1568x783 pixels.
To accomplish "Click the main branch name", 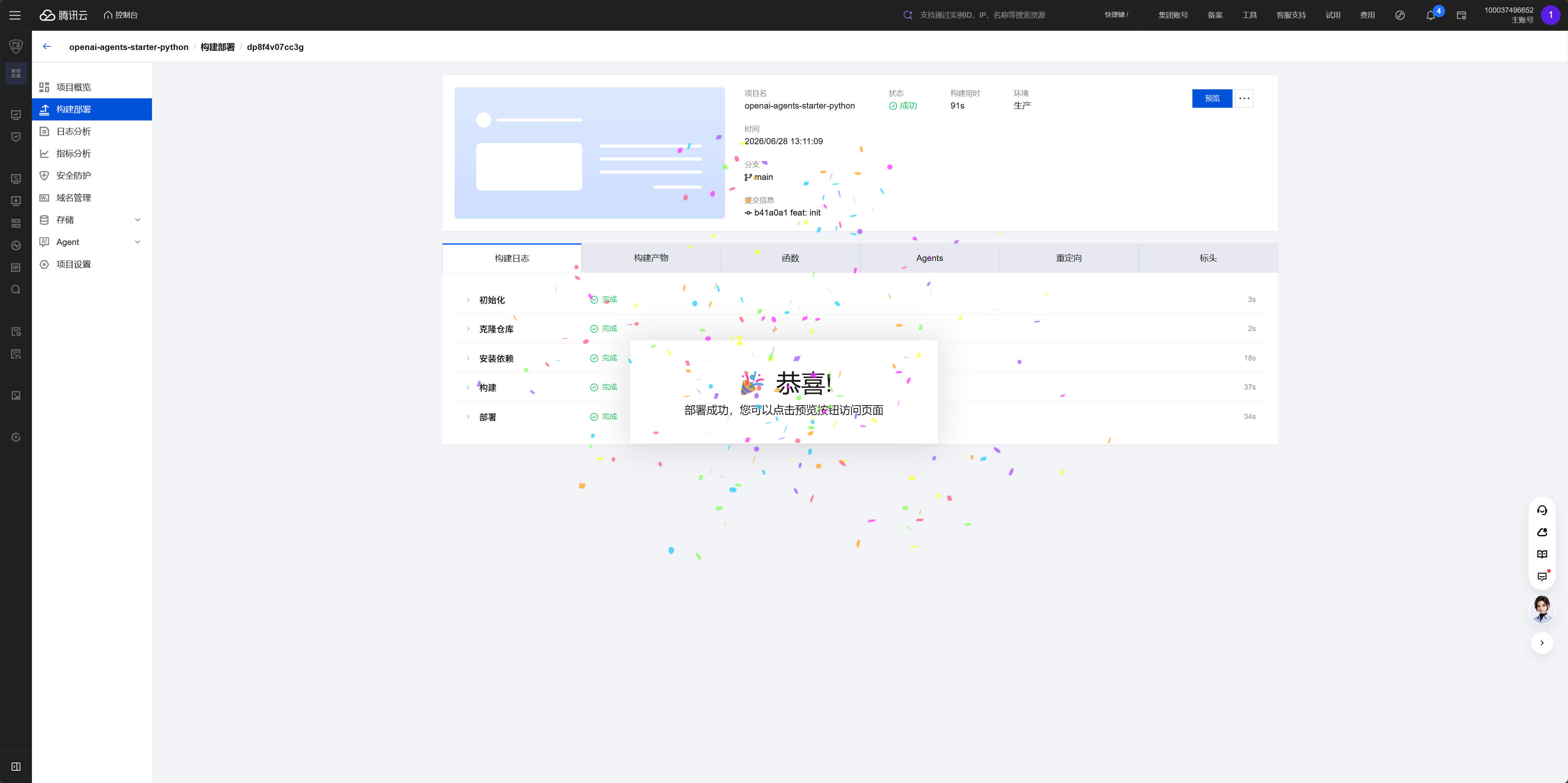I will [763, 177].
